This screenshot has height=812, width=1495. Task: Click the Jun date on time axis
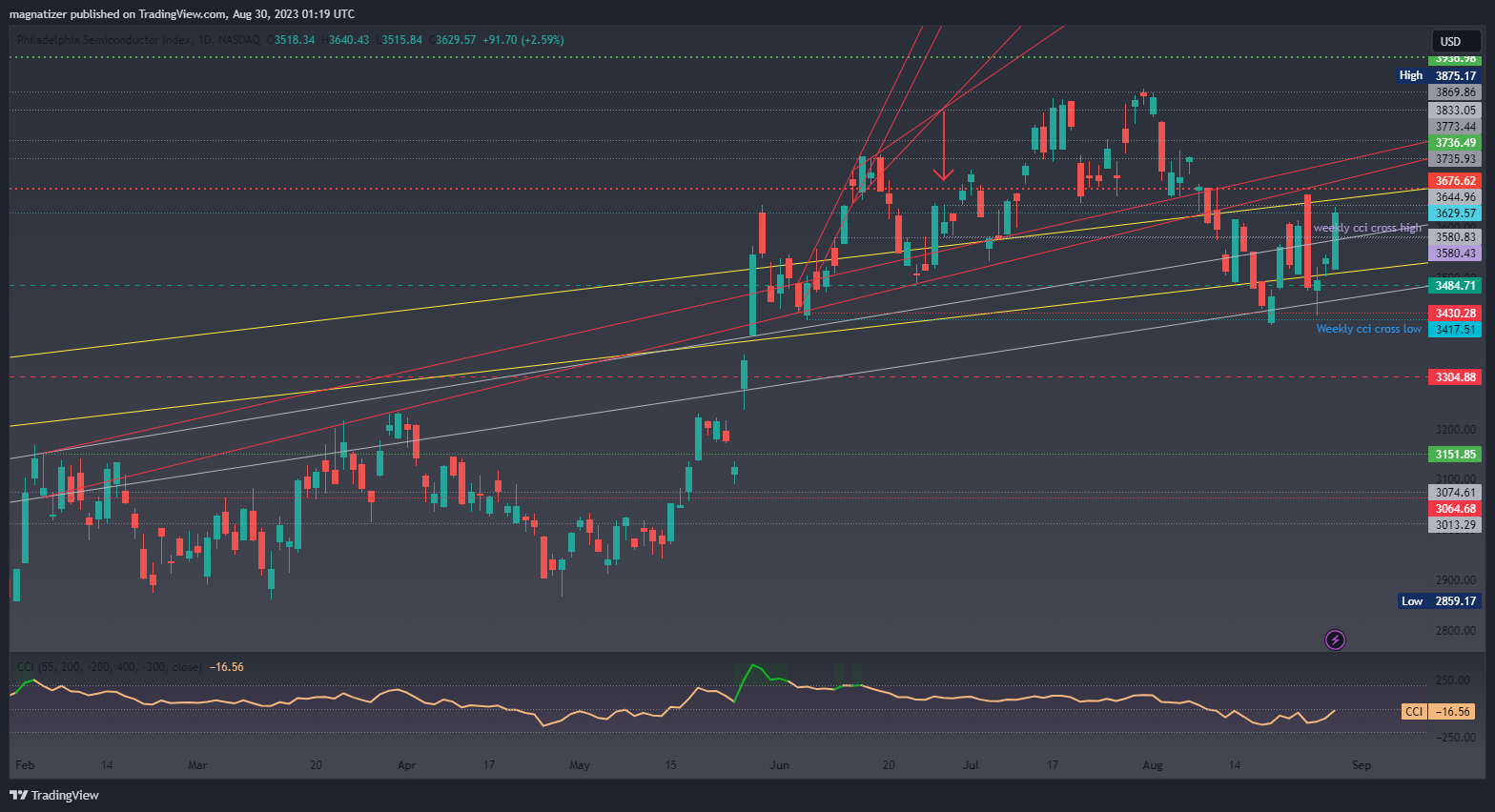coord(780,765)
